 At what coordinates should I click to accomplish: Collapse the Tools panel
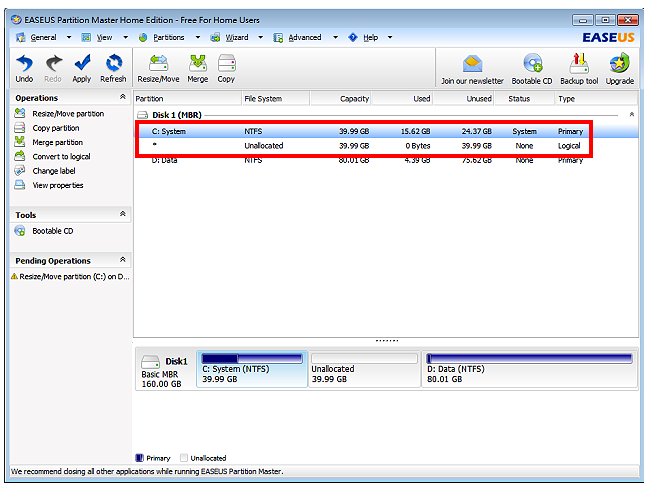tap(123, 214)
